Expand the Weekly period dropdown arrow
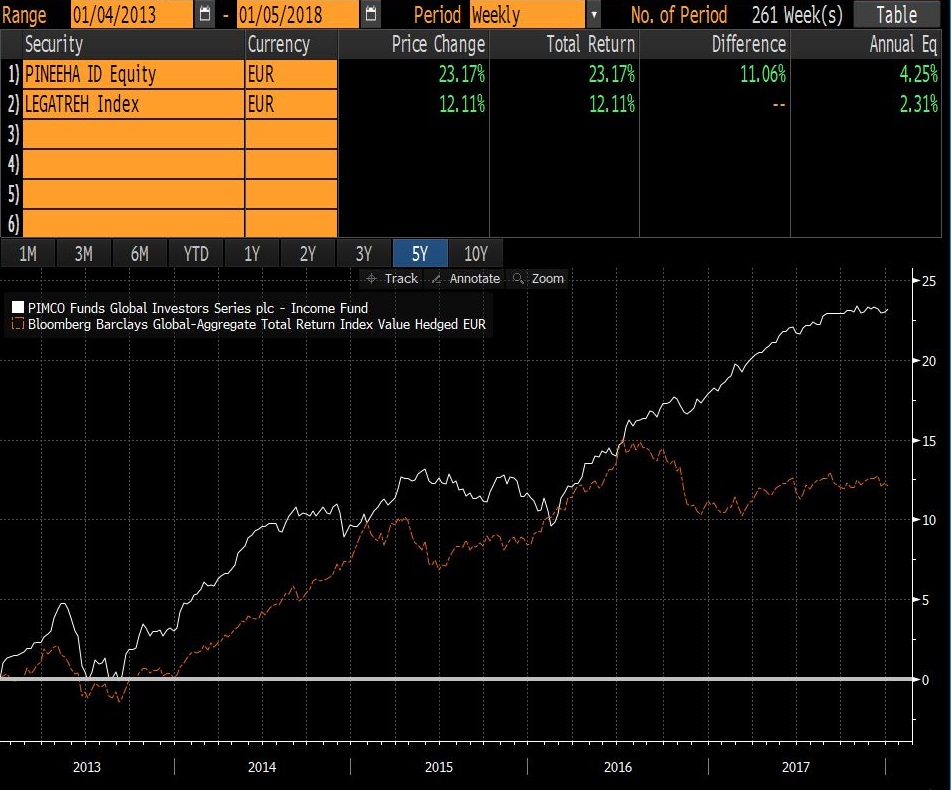 594,14
